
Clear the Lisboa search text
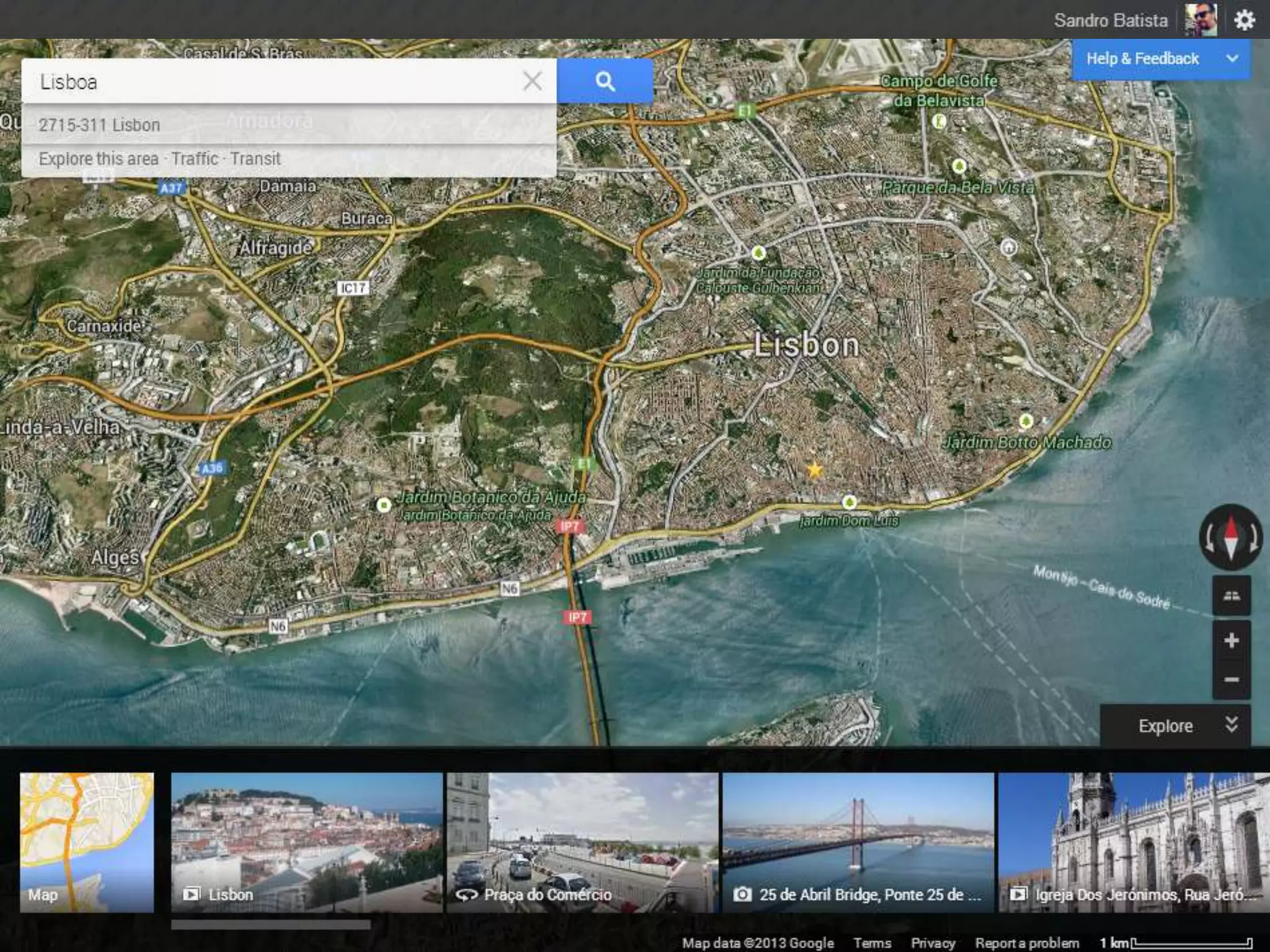pos(532,81)
